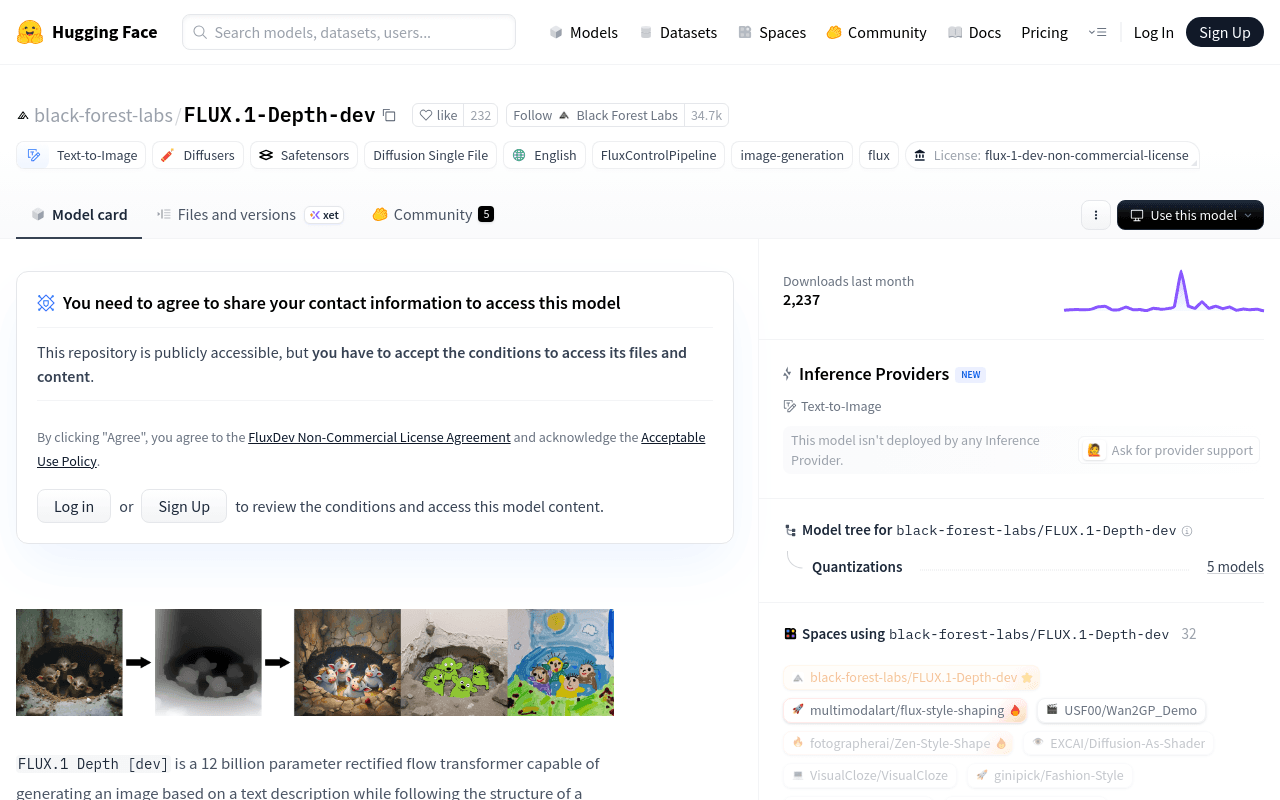1280x800 pixels.
Task: Open Text-to-Image tag with icon
Action: coord(82,155)
